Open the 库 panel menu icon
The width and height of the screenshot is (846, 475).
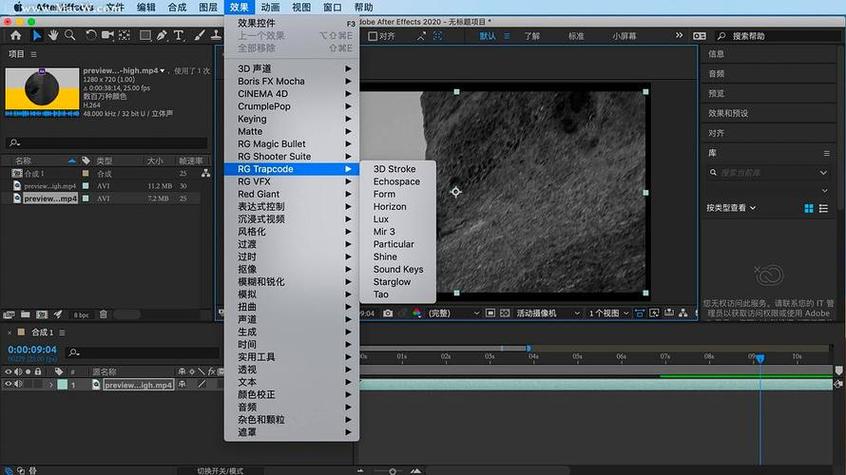click(x=827, y=153)
